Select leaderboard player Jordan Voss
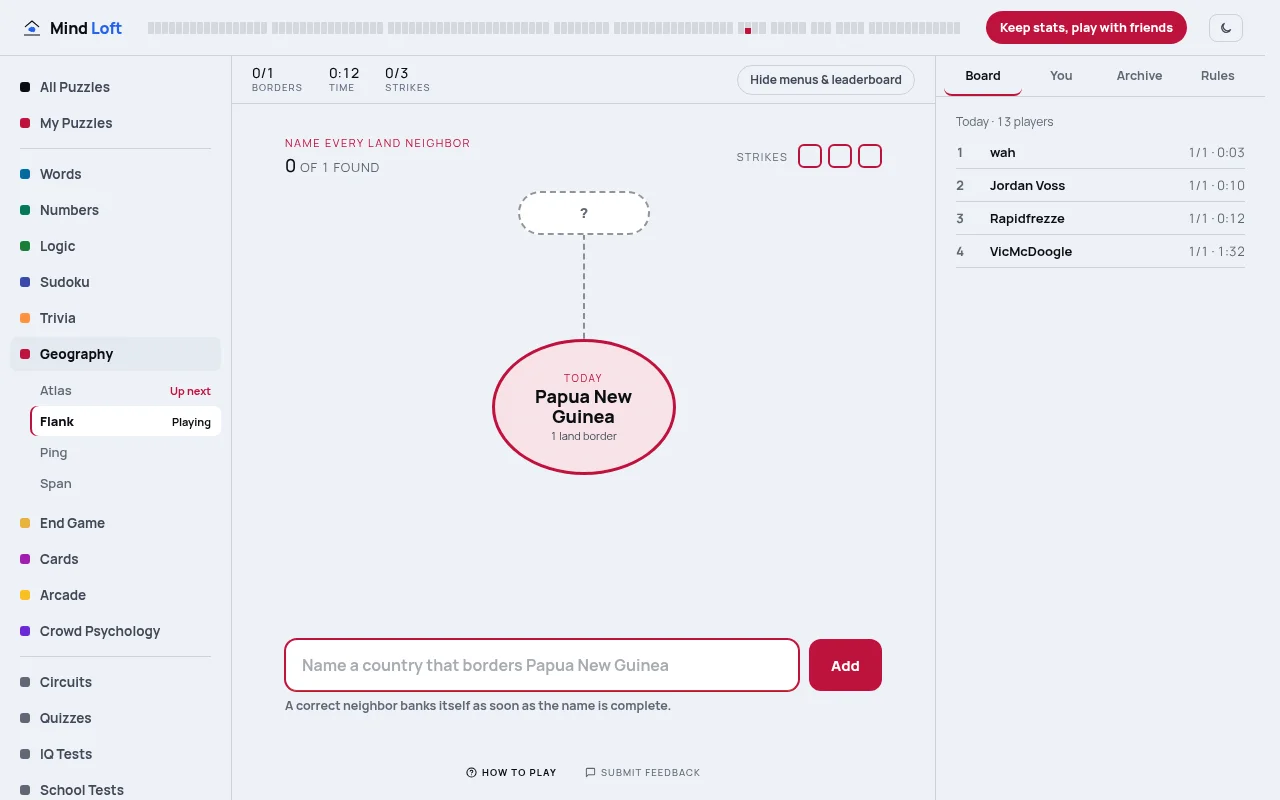 [x=1100, y=186]
